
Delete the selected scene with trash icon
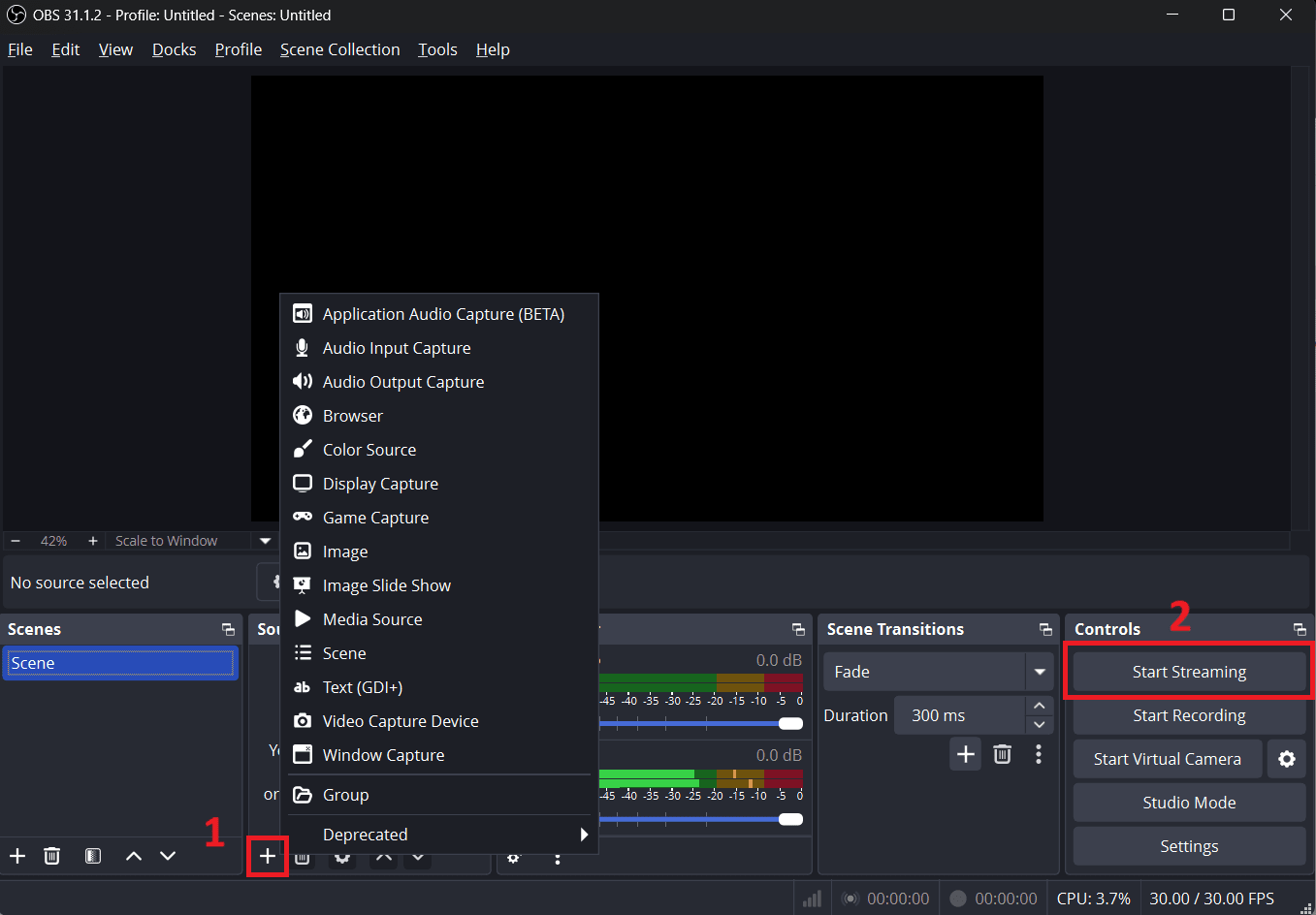(52, 856)
